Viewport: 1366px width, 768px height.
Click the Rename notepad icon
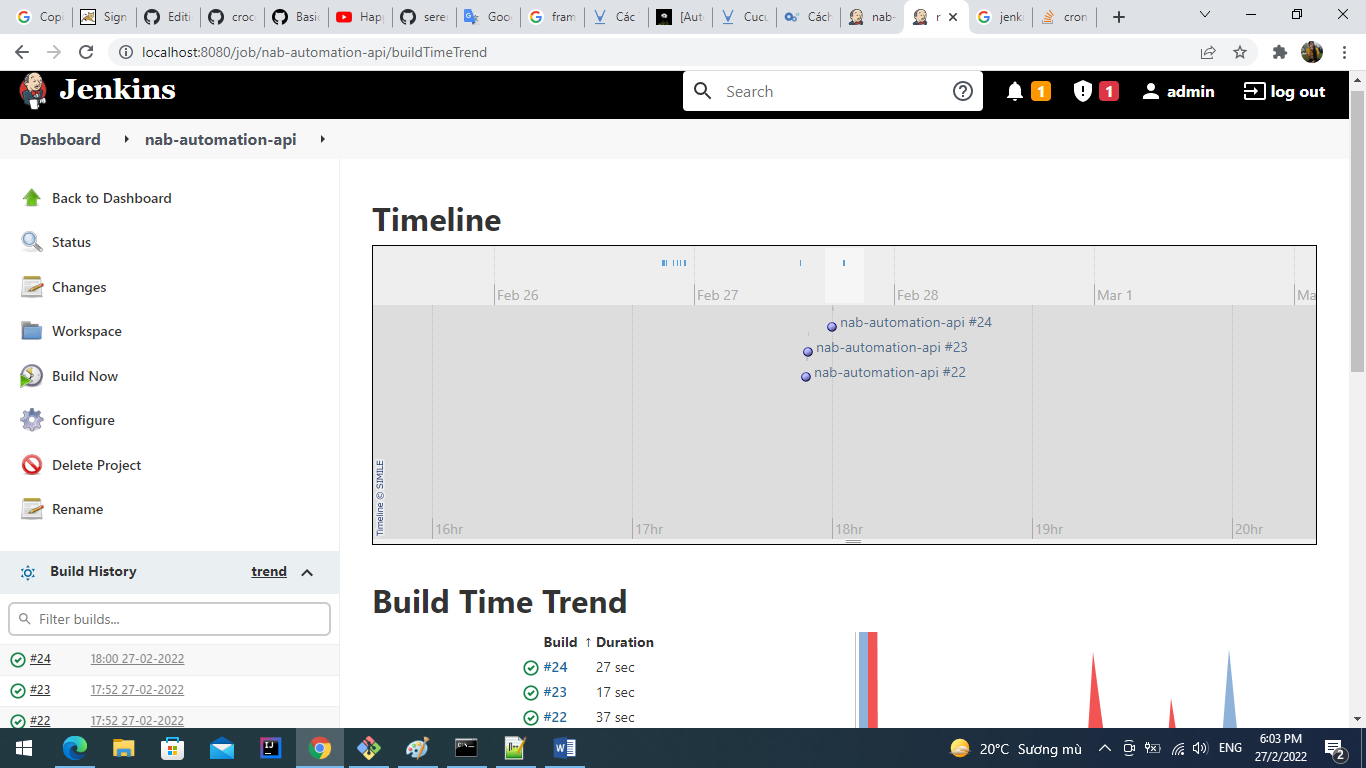coord(32,509)
